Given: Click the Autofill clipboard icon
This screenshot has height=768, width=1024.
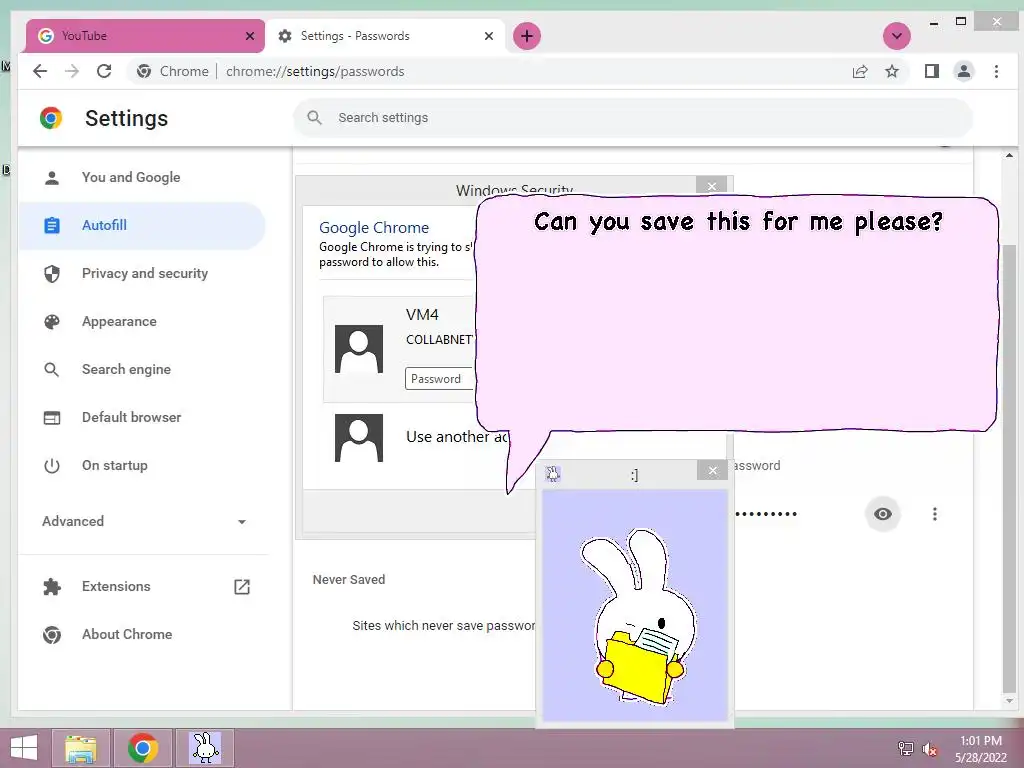Looking at the screenshot, I should [x=52, y=225].
